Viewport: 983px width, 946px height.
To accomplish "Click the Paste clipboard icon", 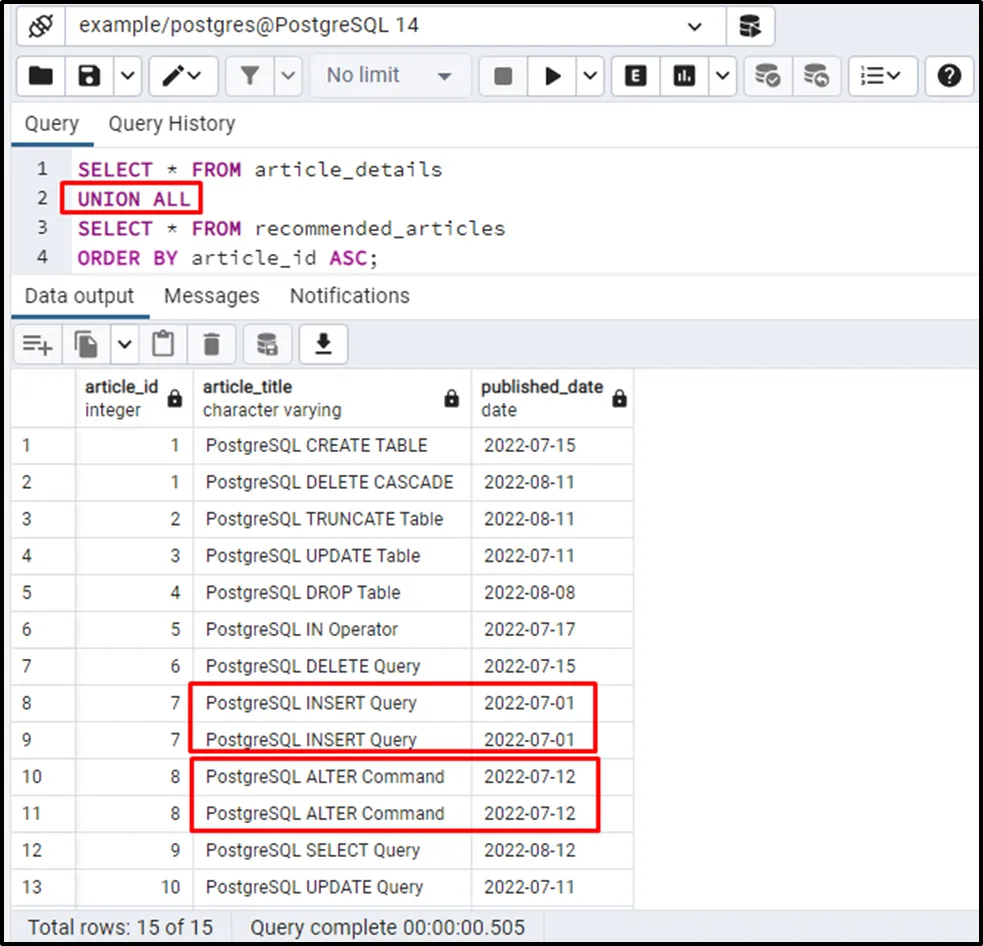I will (163, 345).
